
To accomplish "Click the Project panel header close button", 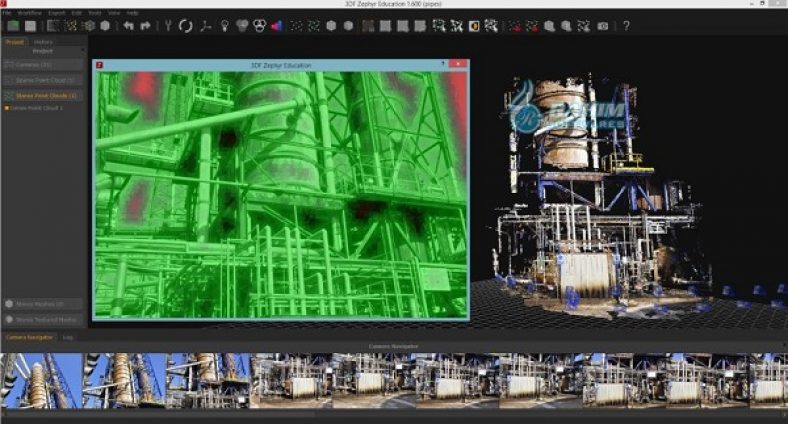I will [83, 51].
